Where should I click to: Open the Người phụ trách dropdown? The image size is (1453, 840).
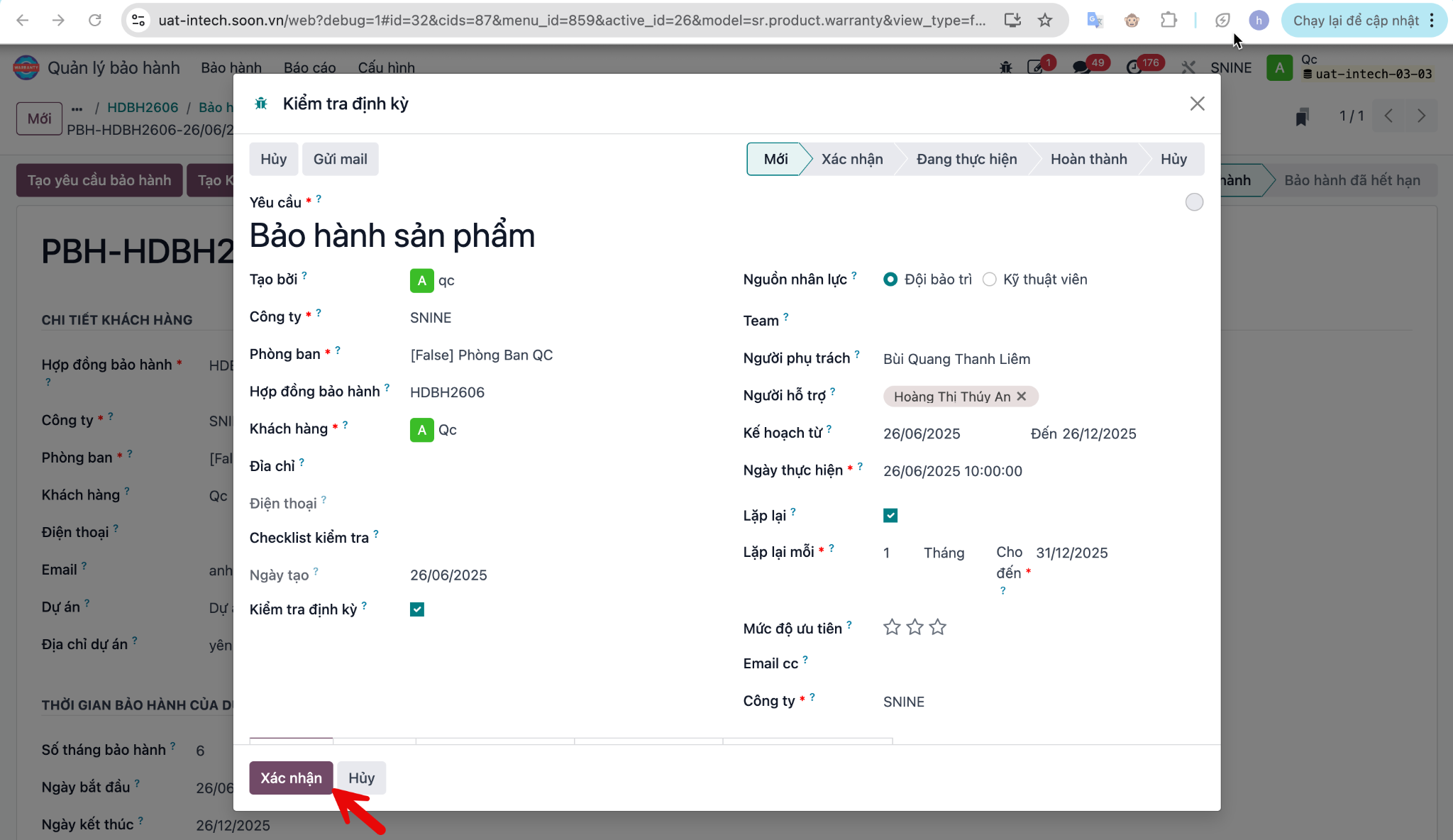(x=1043, y=359)
